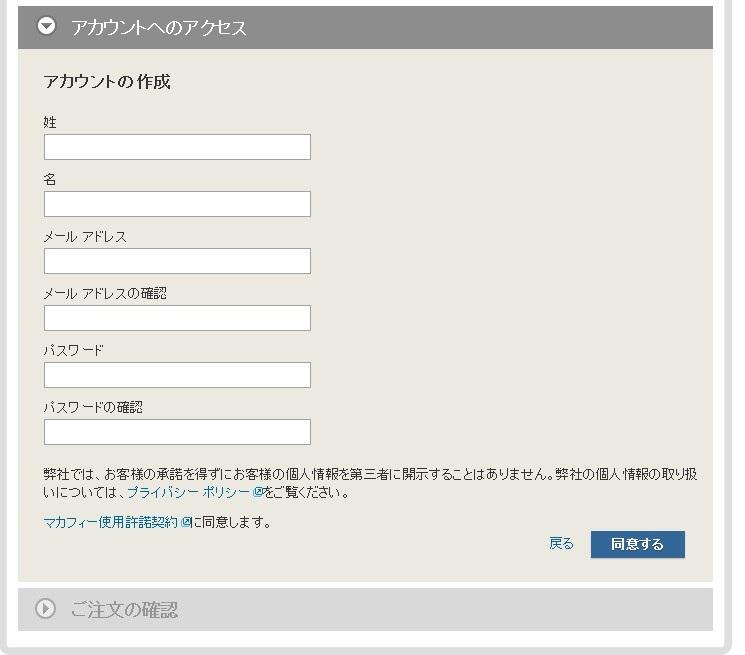The height and width of the screenshot is (655, 745).
Task: Click the メール アドレス input field
Action: (x=177, y=261)
